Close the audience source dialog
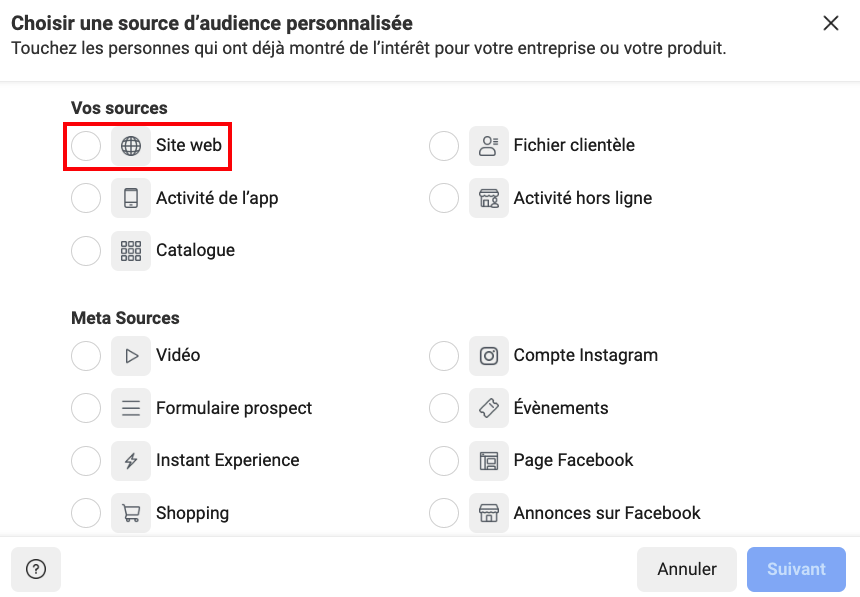The width and height of the screenshot is (860, 597). [x=830, y=23]
